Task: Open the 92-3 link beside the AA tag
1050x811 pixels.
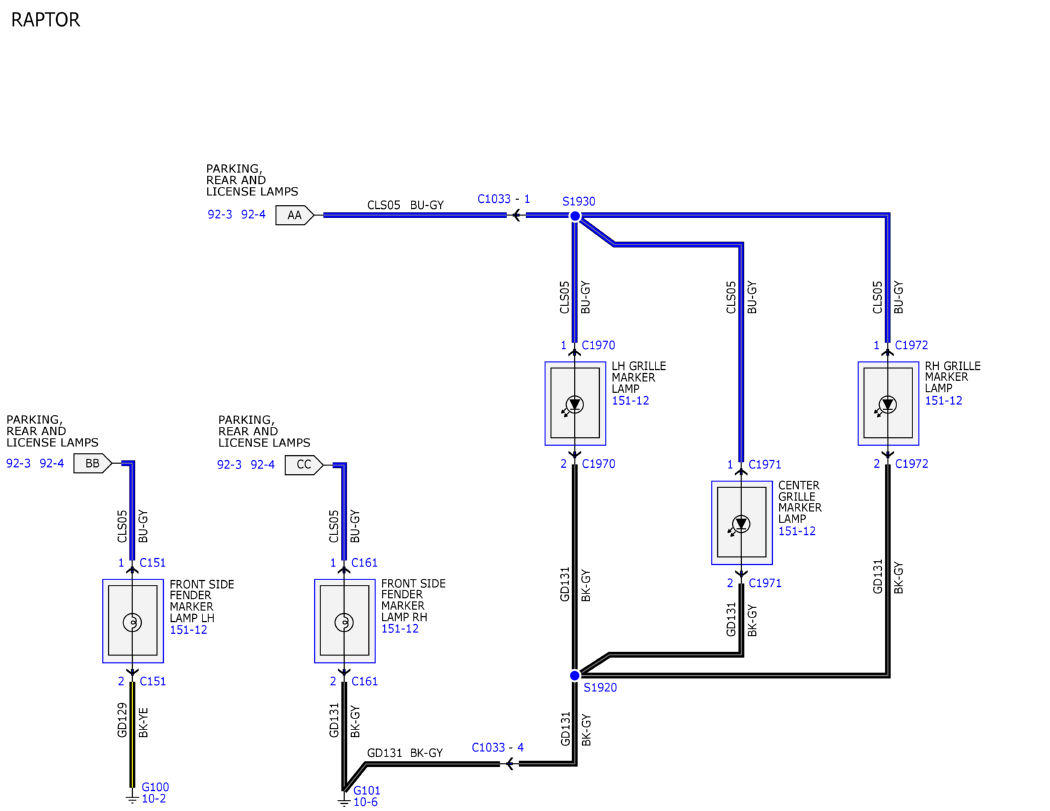Action: 220,215
